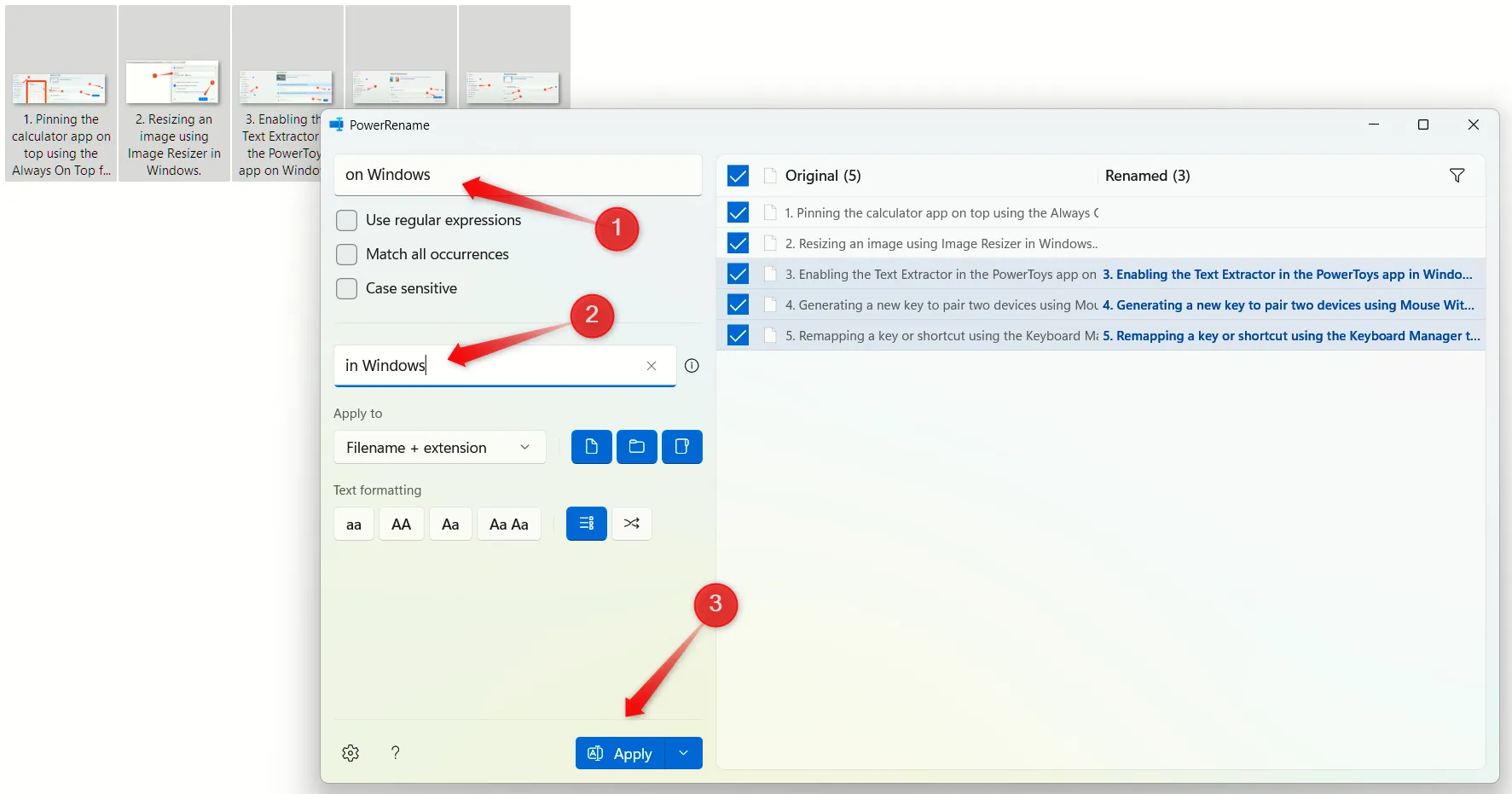The image size is (1512, 794).
Task: Click the Include subfolders icon button
Action: click(681, 447)
